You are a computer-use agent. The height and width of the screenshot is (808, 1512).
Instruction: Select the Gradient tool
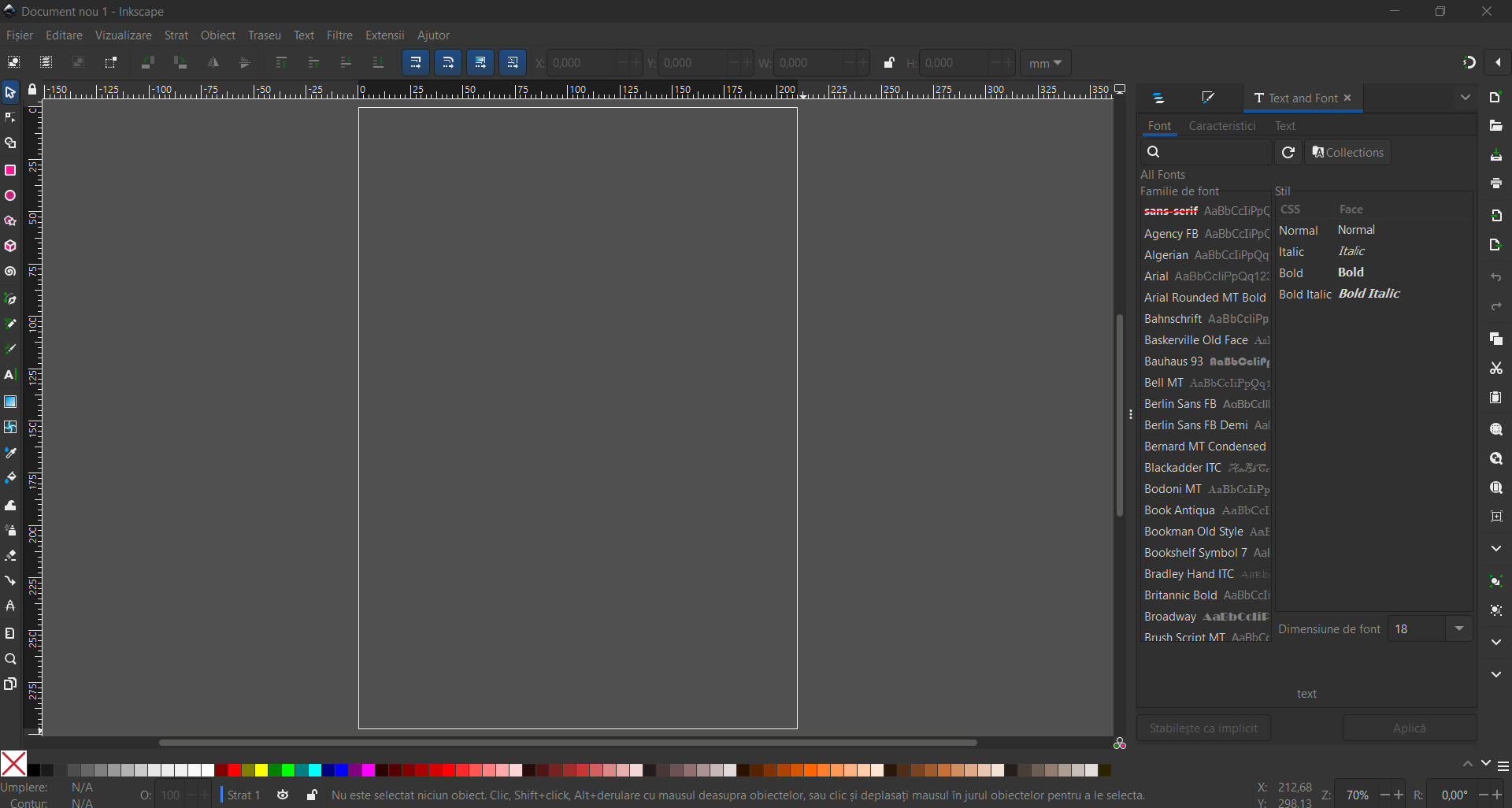tap(10, 402)
